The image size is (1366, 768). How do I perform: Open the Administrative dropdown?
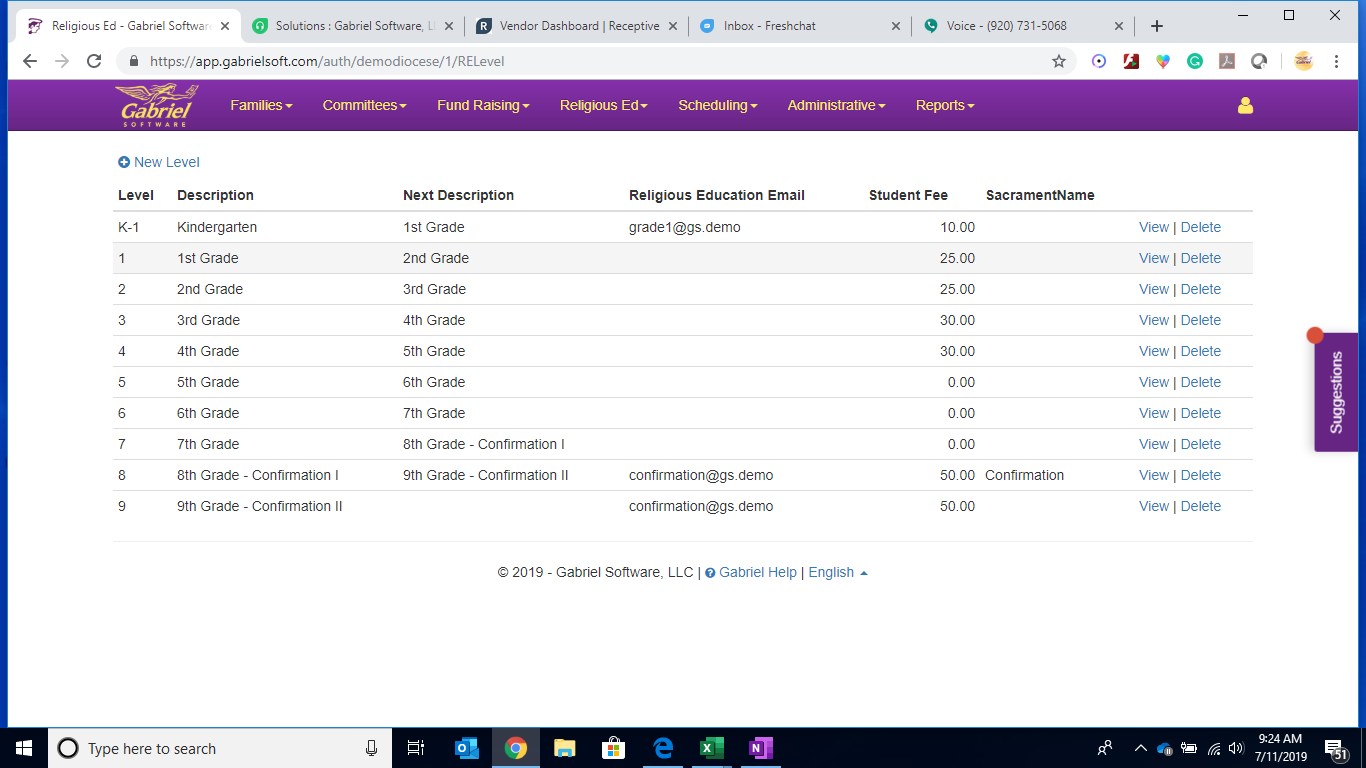pos(836,105)
